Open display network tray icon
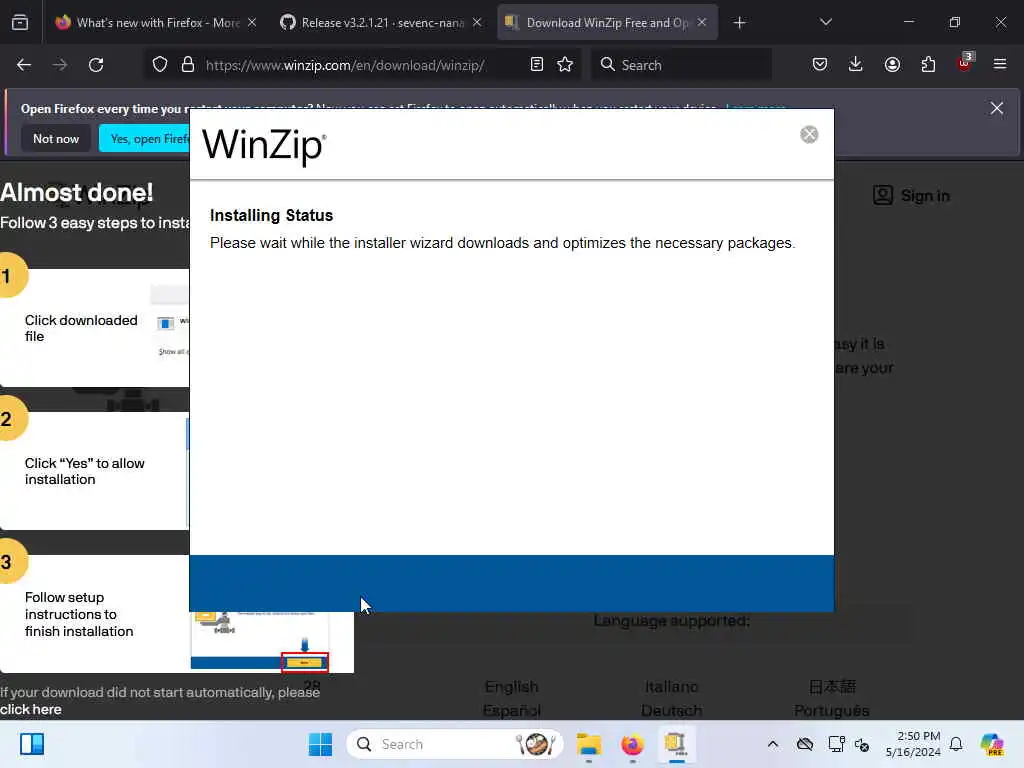Screen dimensions: 1024x768 836,744
